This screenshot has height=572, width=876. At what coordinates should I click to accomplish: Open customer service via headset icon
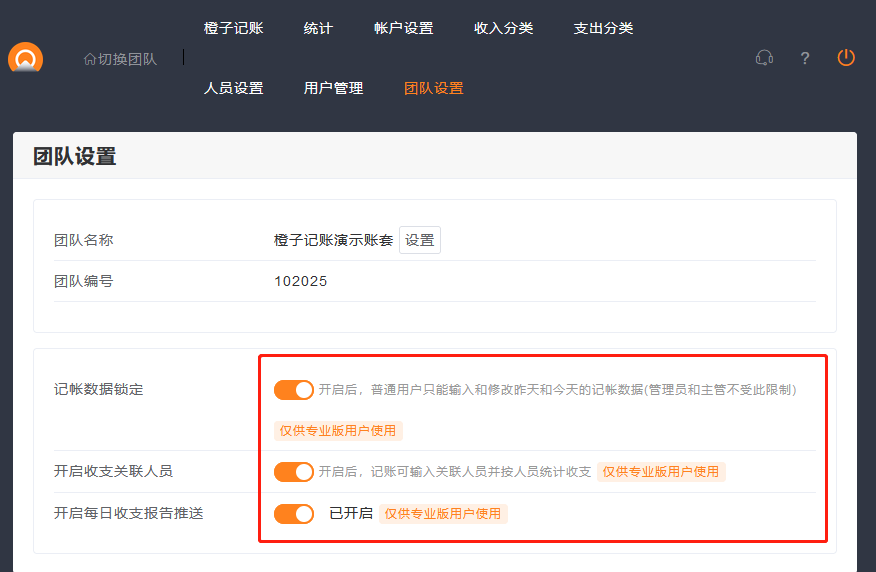click(x=764, y=58)
